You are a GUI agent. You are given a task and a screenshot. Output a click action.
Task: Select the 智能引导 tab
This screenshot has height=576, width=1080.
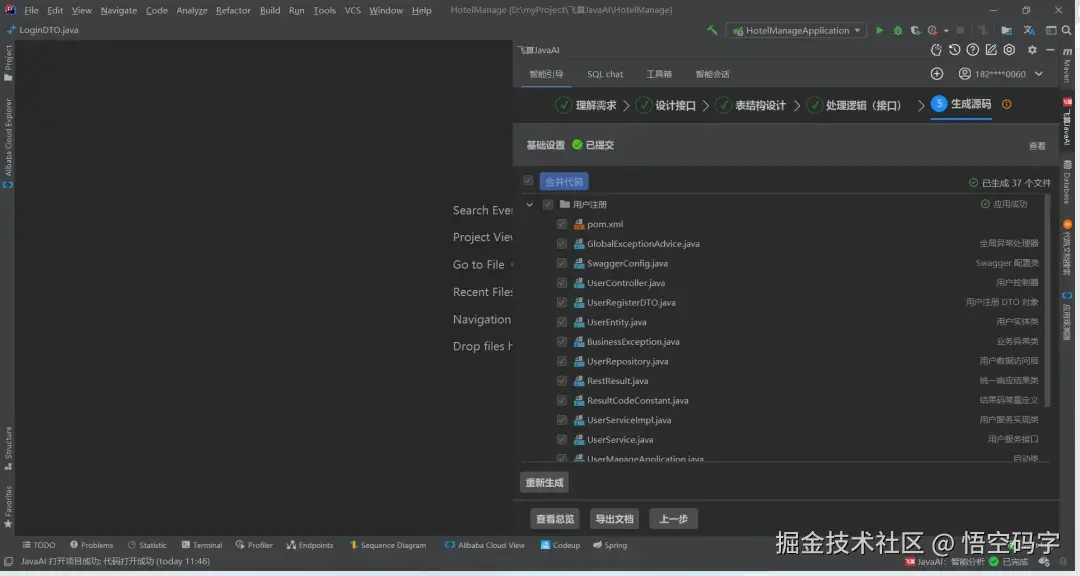[x=546, y=74]
